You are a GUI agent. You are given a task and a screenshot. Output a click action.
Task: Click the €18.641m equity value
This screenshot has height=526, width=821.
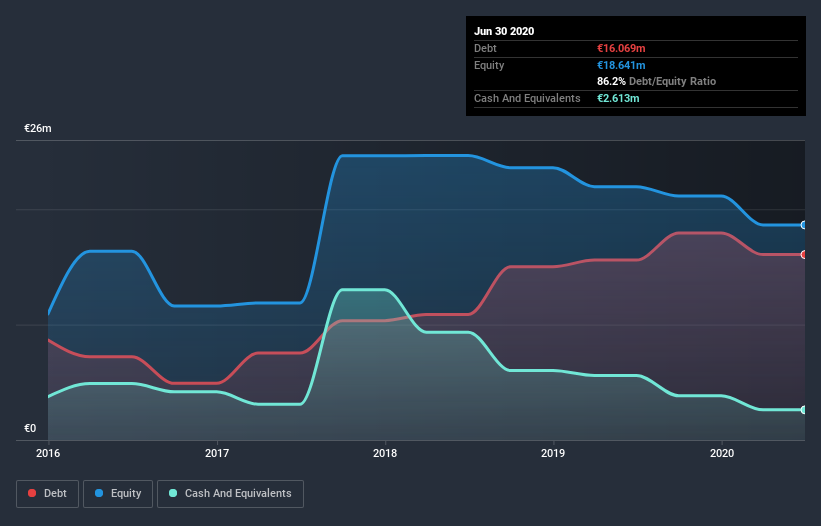621,65
